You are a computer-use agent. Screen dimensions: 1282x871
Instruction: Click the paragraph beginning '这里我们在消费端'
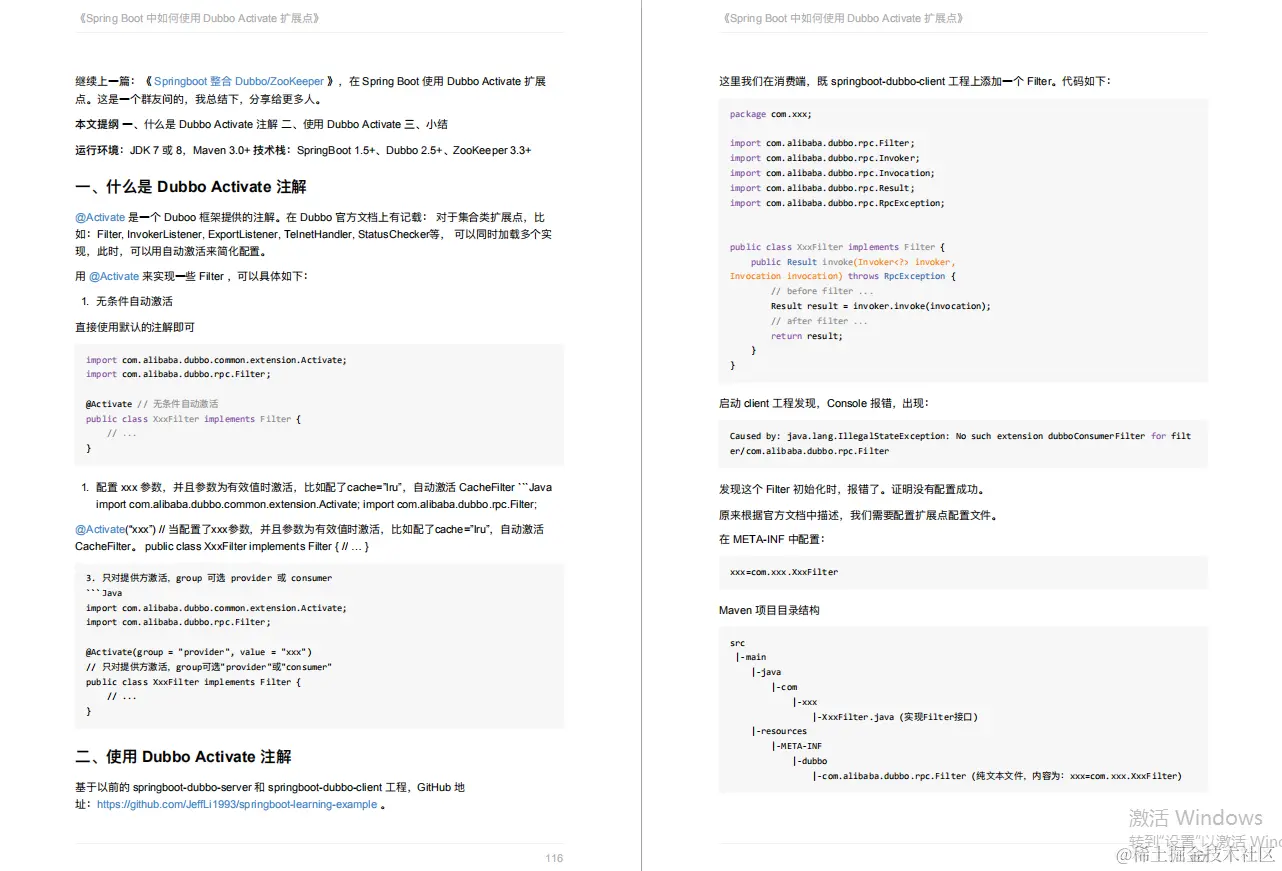coord(915,81)
